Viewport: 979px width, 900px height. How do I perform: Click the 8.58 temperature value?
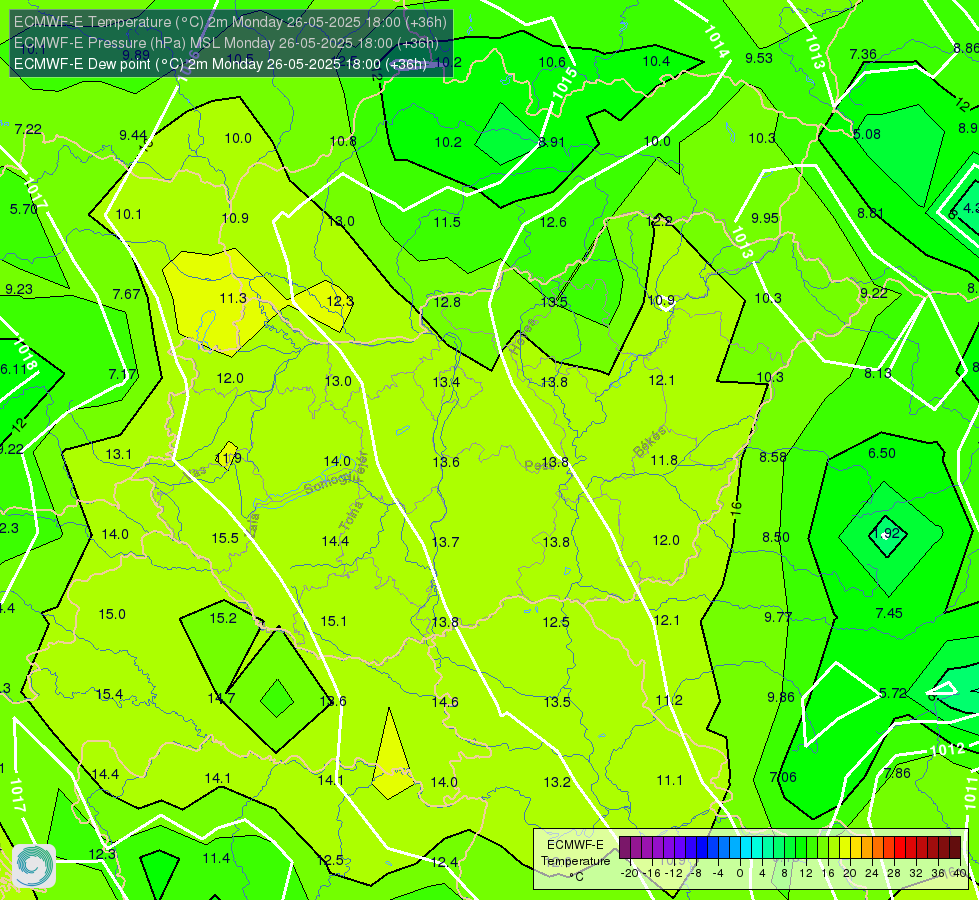(x=773, y=457)
